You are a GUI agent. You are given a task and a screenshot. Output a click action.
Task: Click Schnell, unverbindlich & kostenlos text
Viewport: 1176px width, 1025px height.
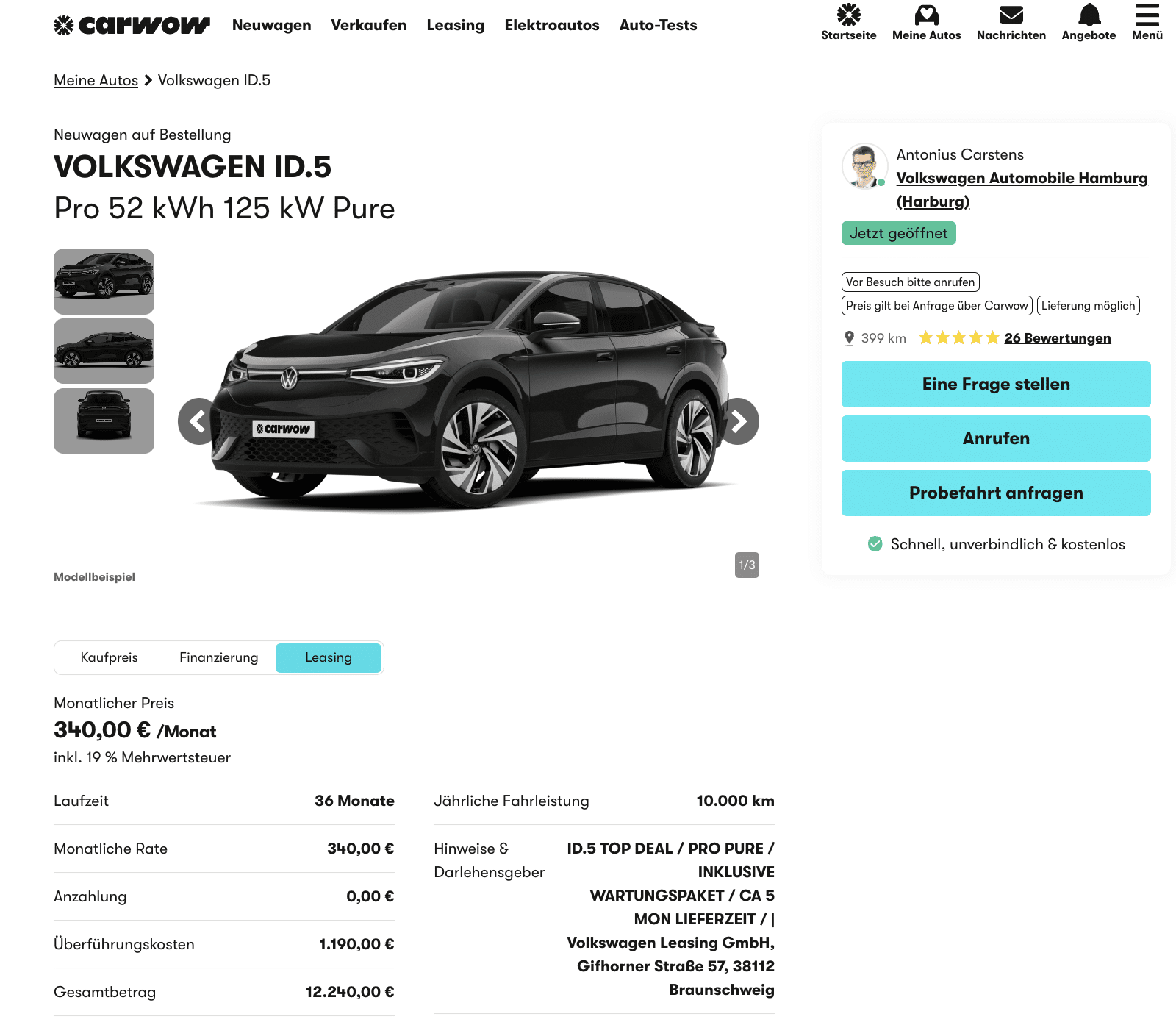(x=1008, y=544)
